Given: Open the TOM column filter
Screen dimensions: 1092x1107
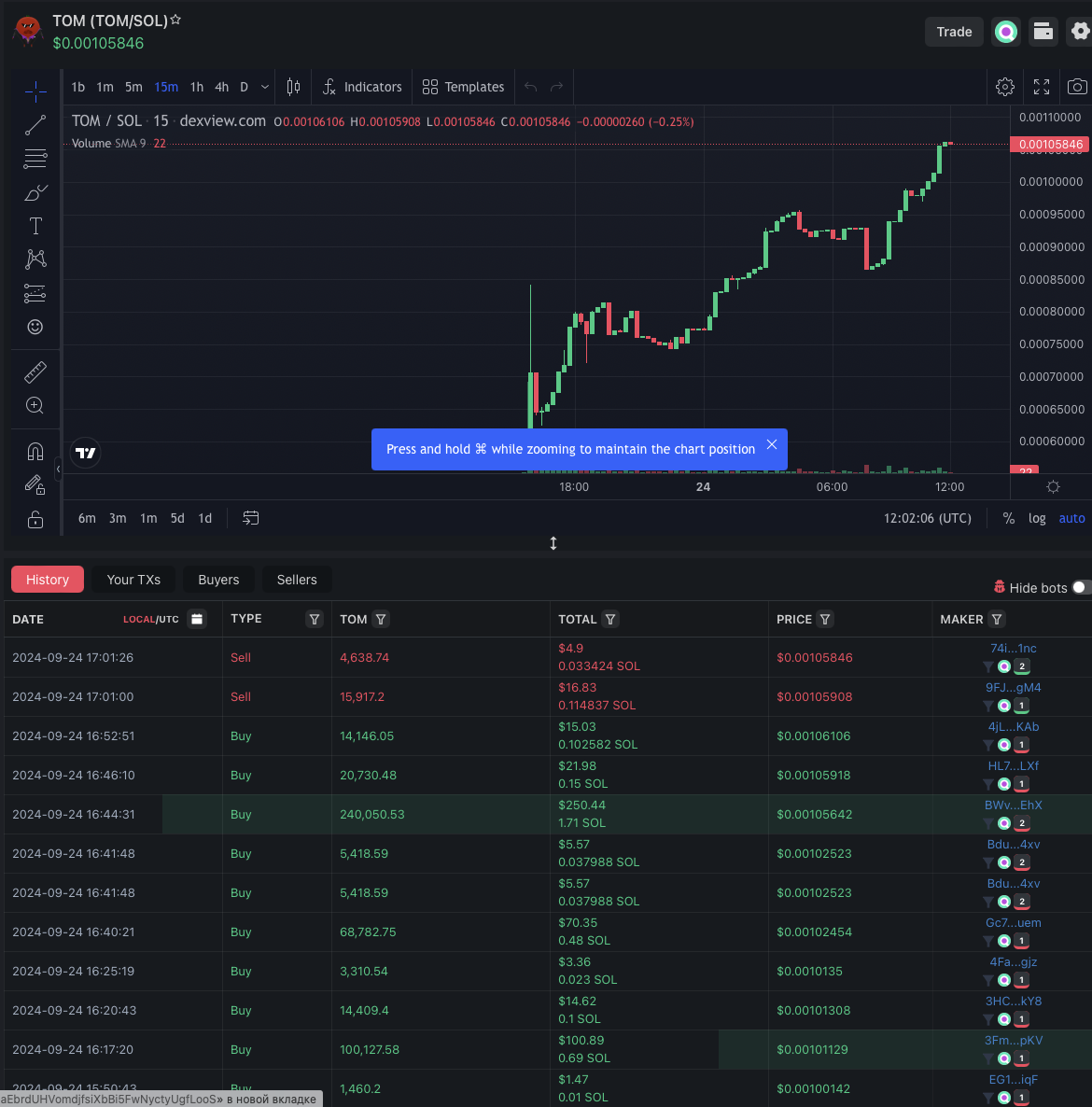Looking at the screenshot, I should [x=381, y=619].
